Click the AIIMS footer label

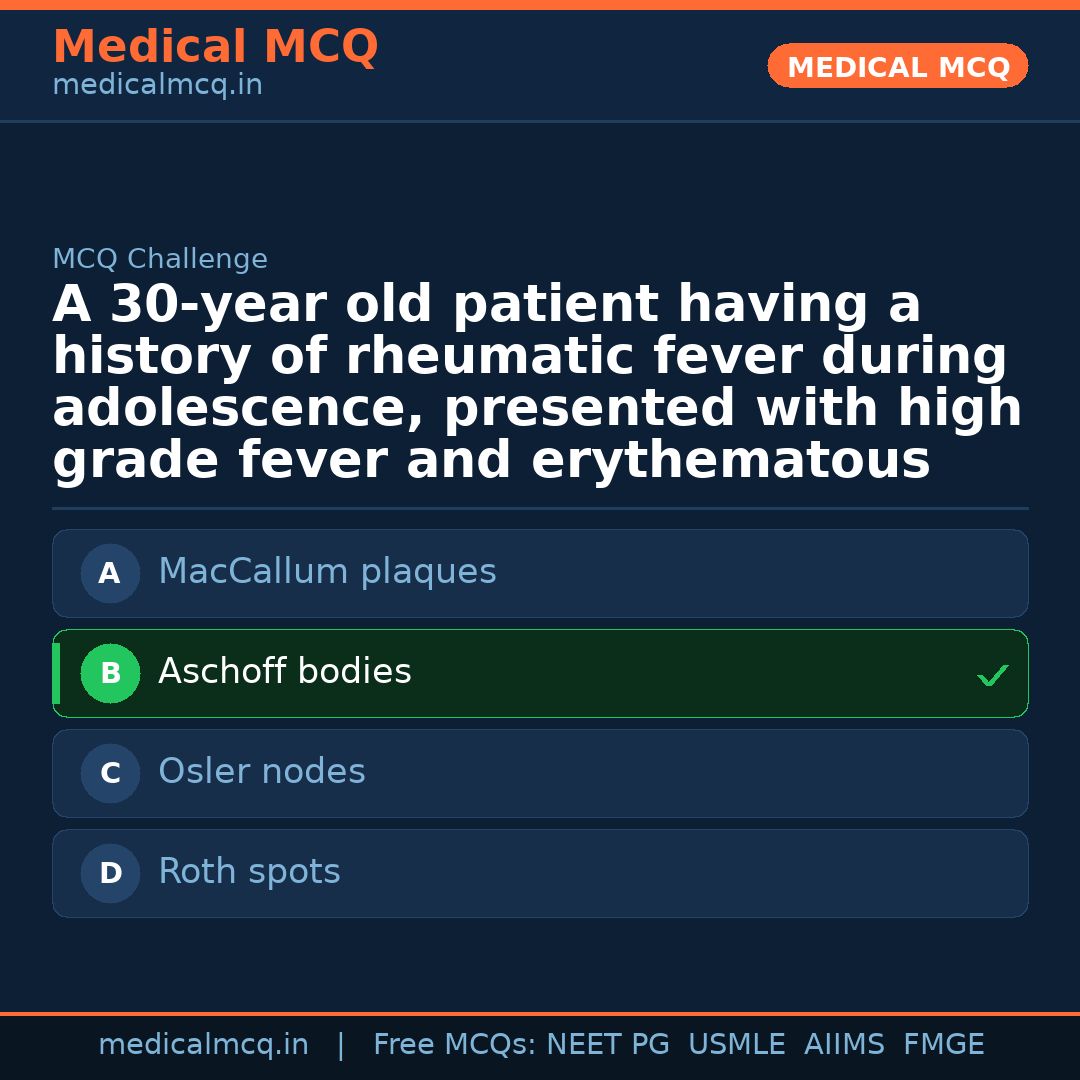[845, 1044]
